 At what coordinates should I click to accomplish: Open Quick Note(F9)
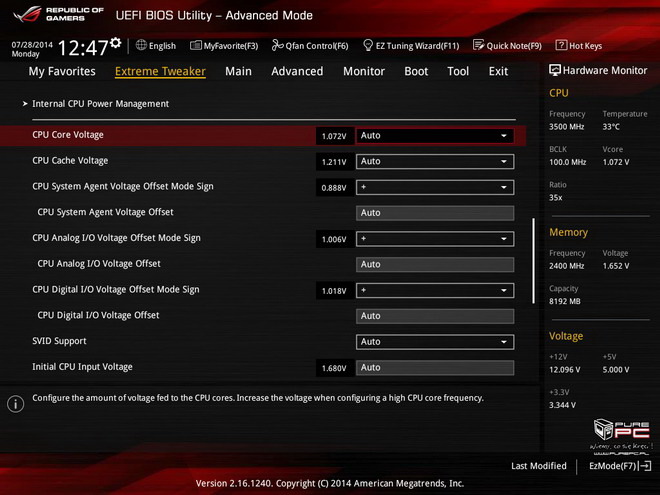click(x=507, y=45)
